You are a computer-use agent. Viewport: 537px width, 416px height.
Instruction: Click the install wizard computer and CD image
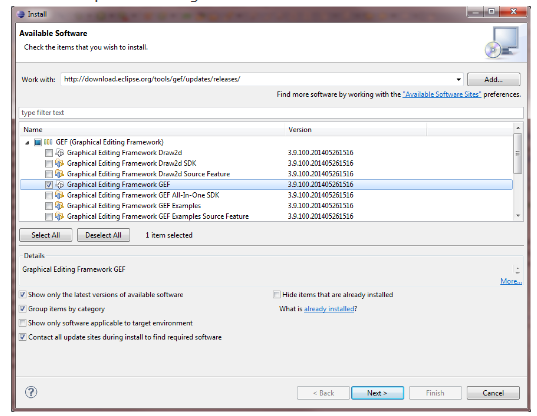(x=502, y=42)
